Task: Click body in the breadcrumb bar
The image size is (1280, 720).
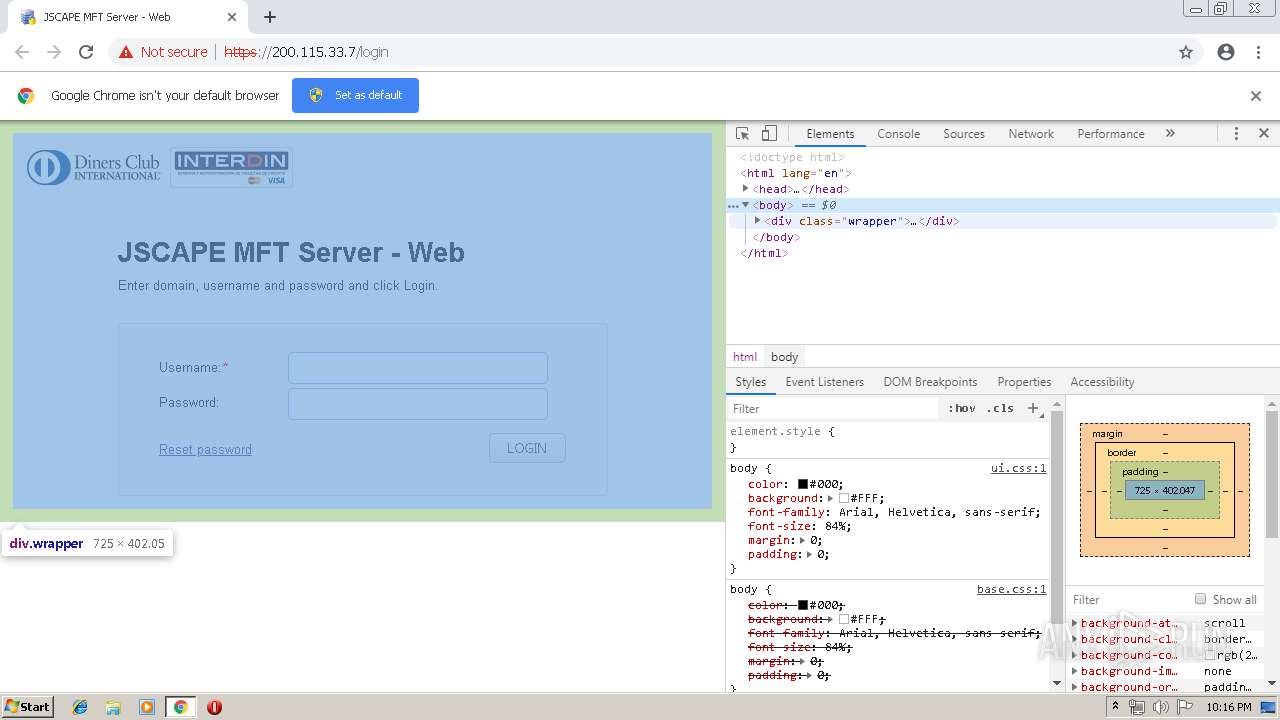Action: [785, 357]
